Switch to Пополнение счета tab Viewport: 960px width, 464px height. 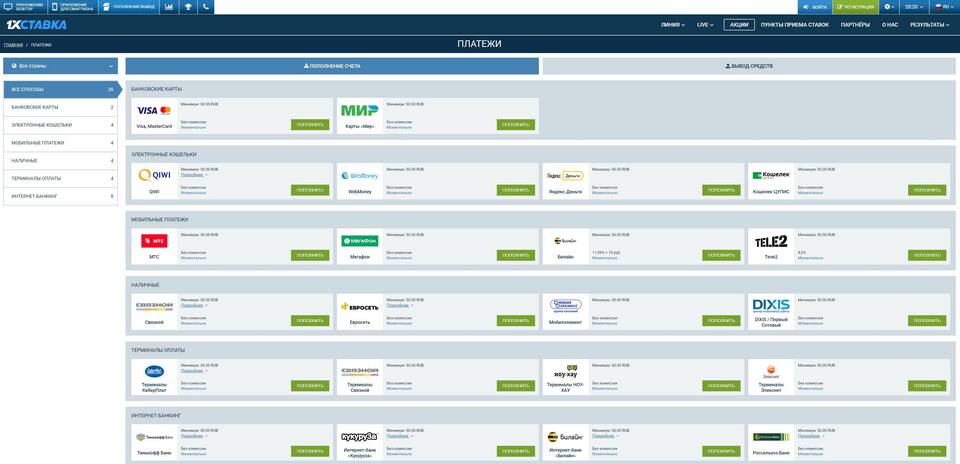tap(332, 66)
